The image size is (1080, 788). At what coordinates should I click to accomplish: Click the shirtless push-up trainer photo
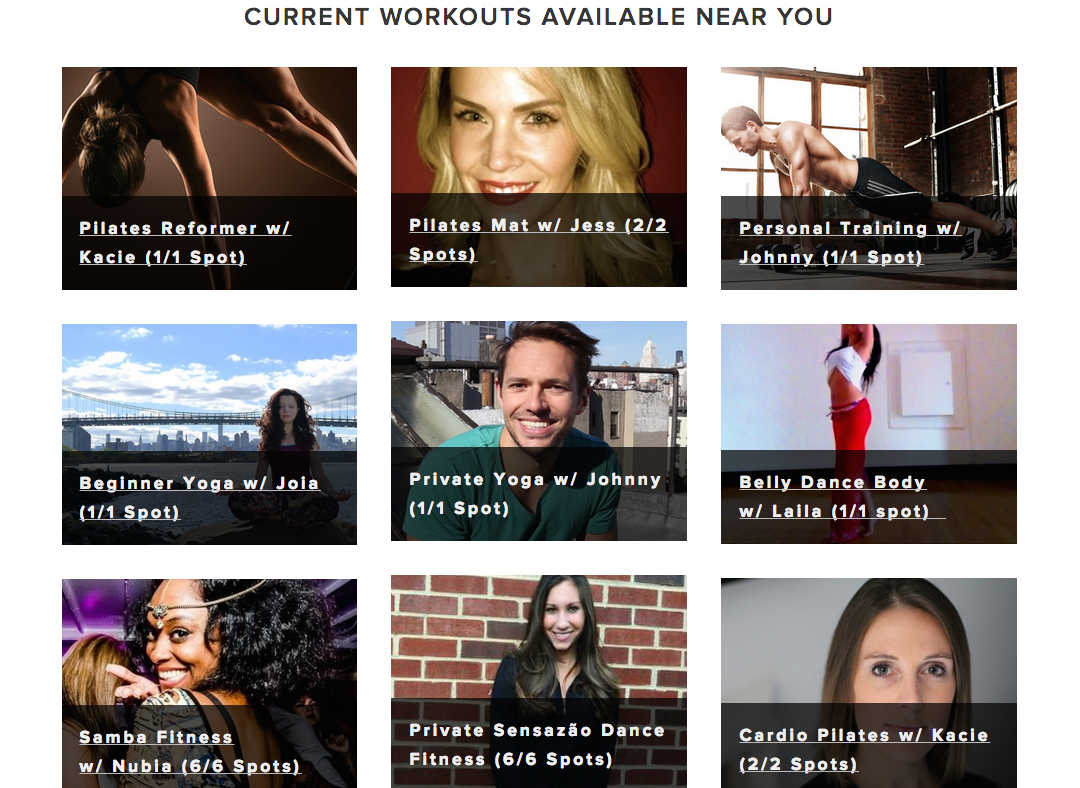(869, 132)
